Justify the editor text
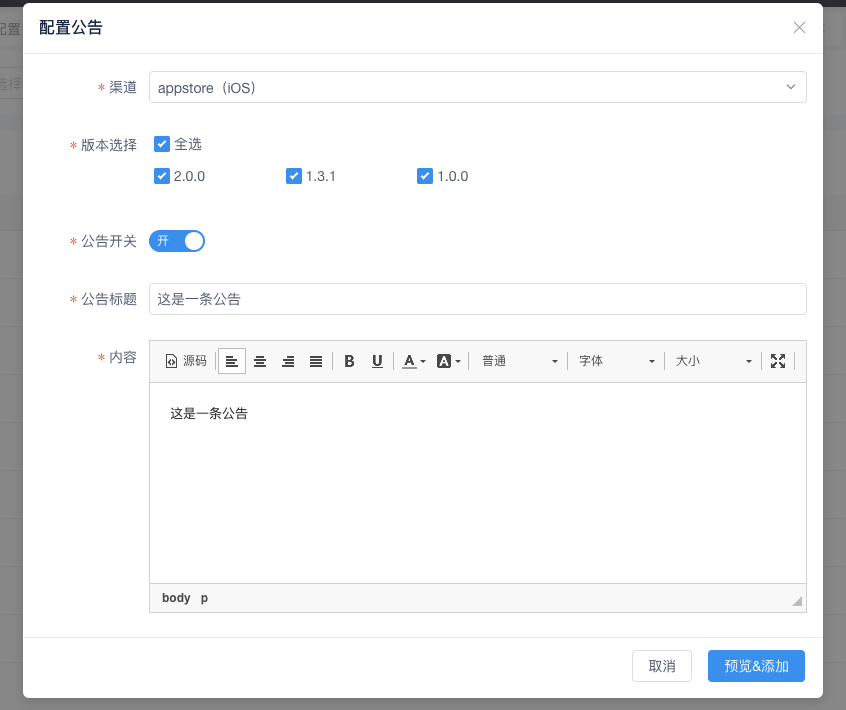 click(x=316, y=361)
